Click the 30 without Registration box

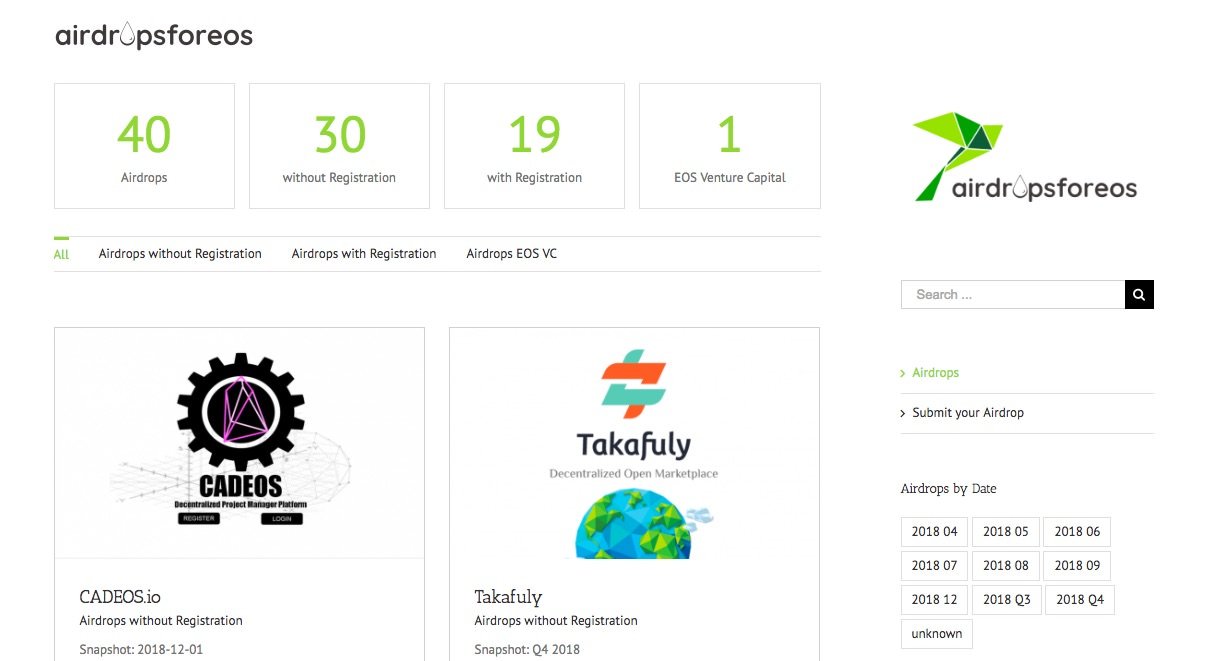[339, 146]
